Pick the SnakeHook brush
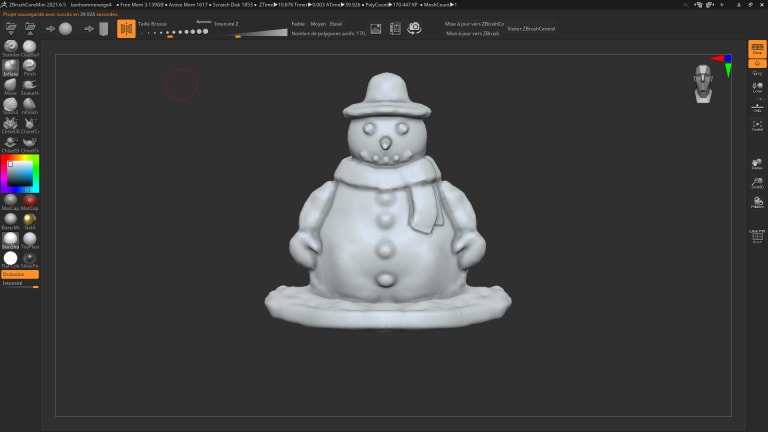Screen dimensions: 768x432 click(x=29, y=86)
